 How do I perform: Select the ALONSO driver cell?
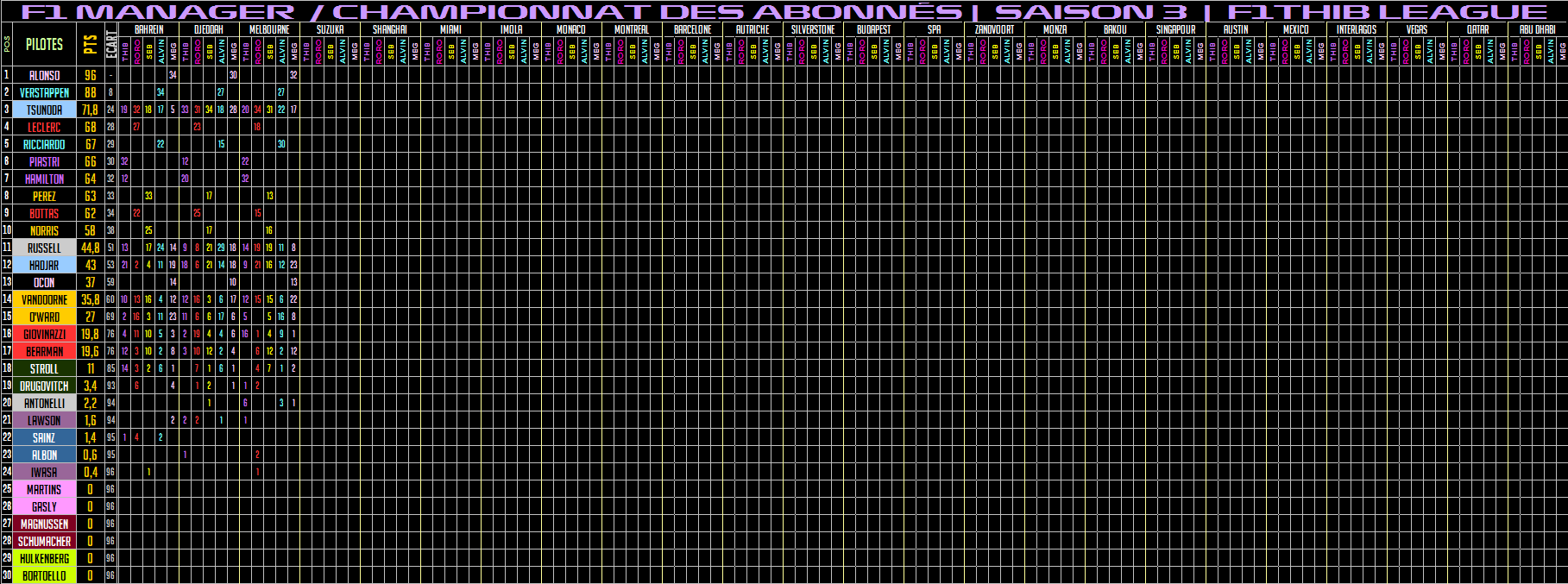(x=44, y=76)
